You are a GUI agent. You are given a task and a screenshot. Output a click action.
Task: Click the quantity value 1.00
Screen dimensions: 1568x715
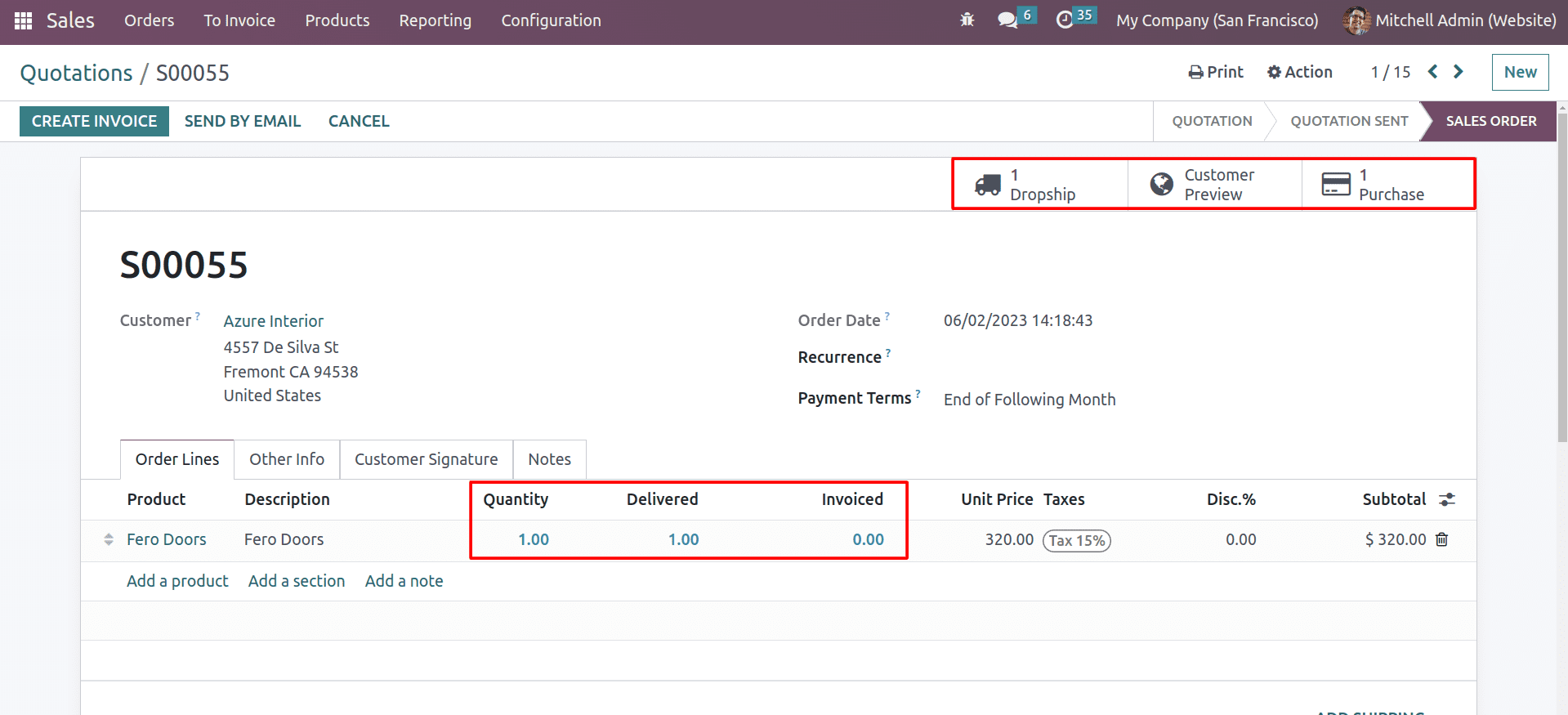coord(534,539)
